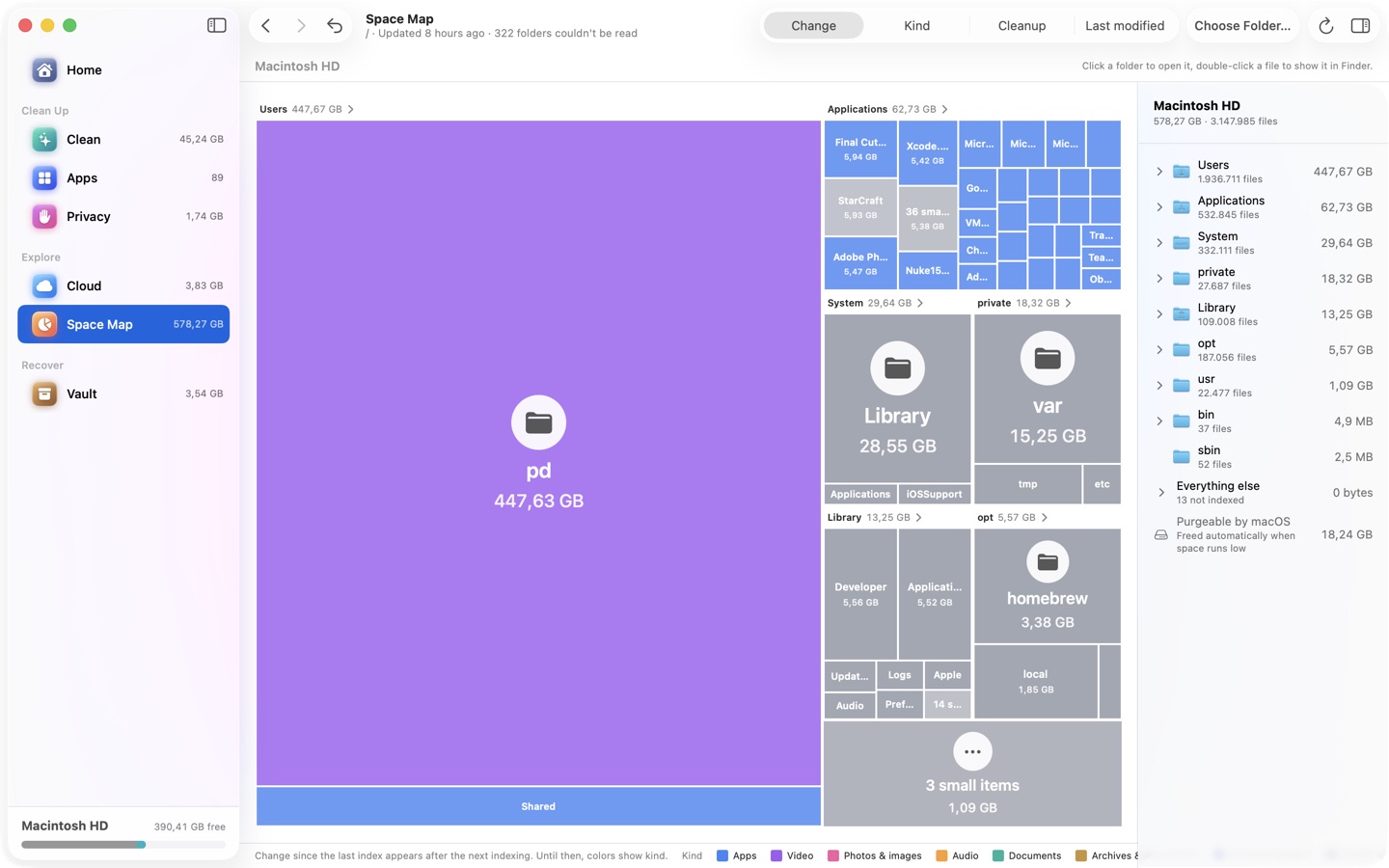
Task: Open the Users heading above treemap
Action: (307, 109)
